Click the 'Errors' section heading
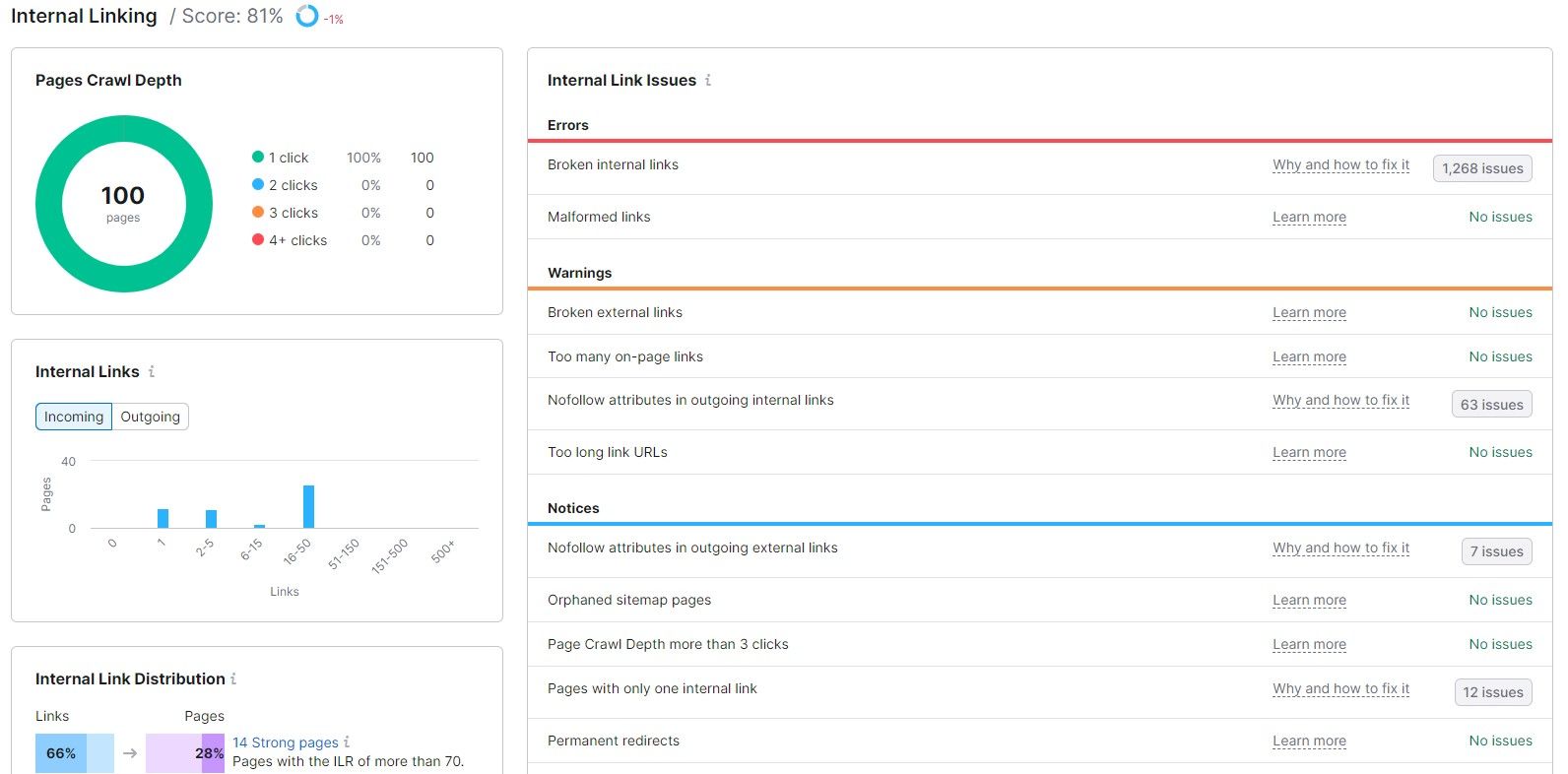Viewport: 1568px width, 774px height. (x=568, y=125)
